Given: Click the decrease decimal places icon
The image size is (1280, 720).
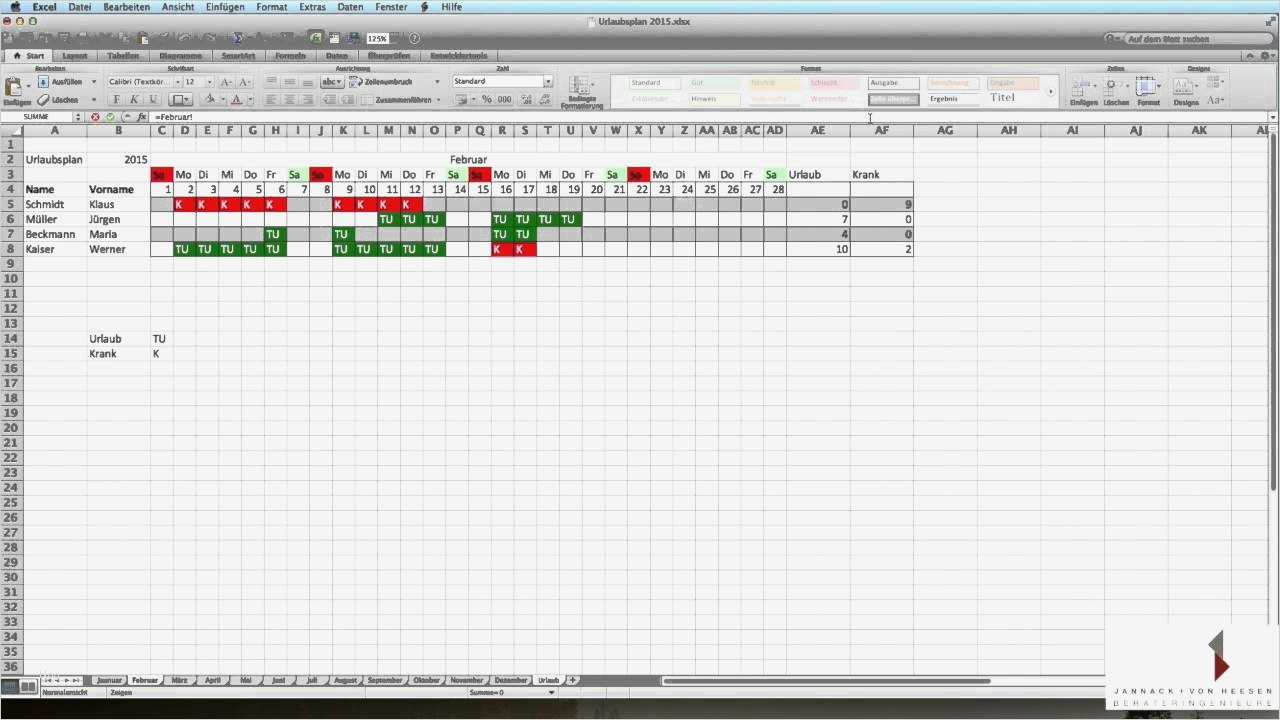Looking at the screenshot, I should 543,100.
